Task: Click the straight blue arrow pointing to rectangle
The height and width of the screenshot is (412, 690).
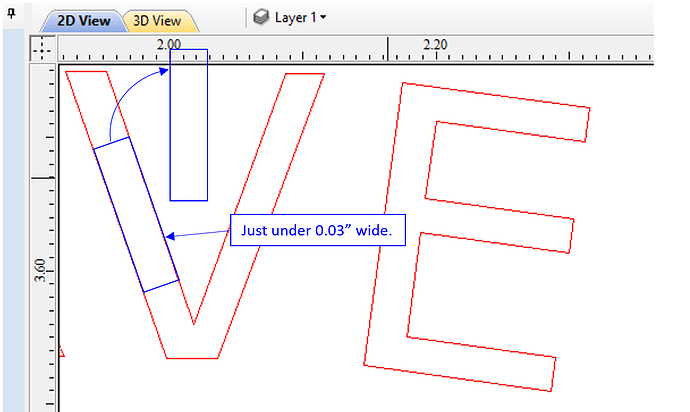Action: tap(198, 235)
